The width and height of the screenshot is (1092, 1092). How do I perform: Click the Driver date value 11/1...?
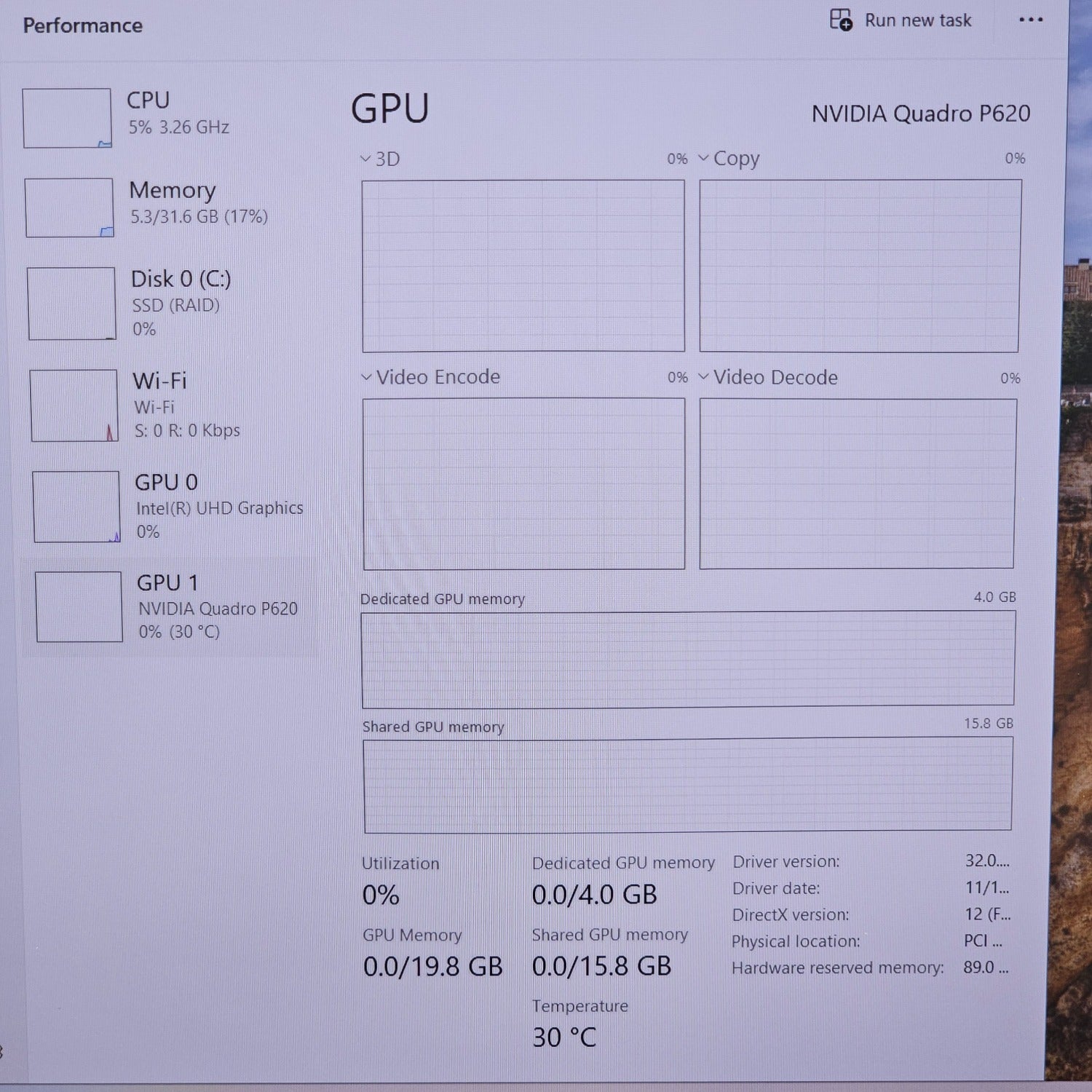(x=987, y=887)
